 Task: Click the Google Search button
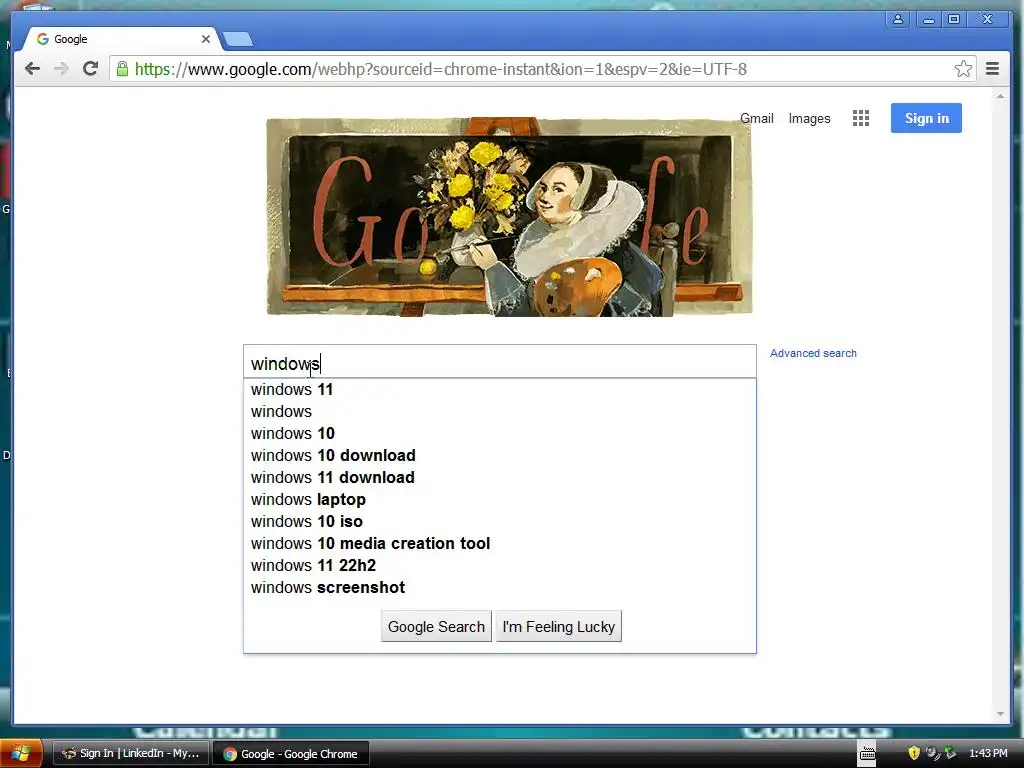(436, 627)
